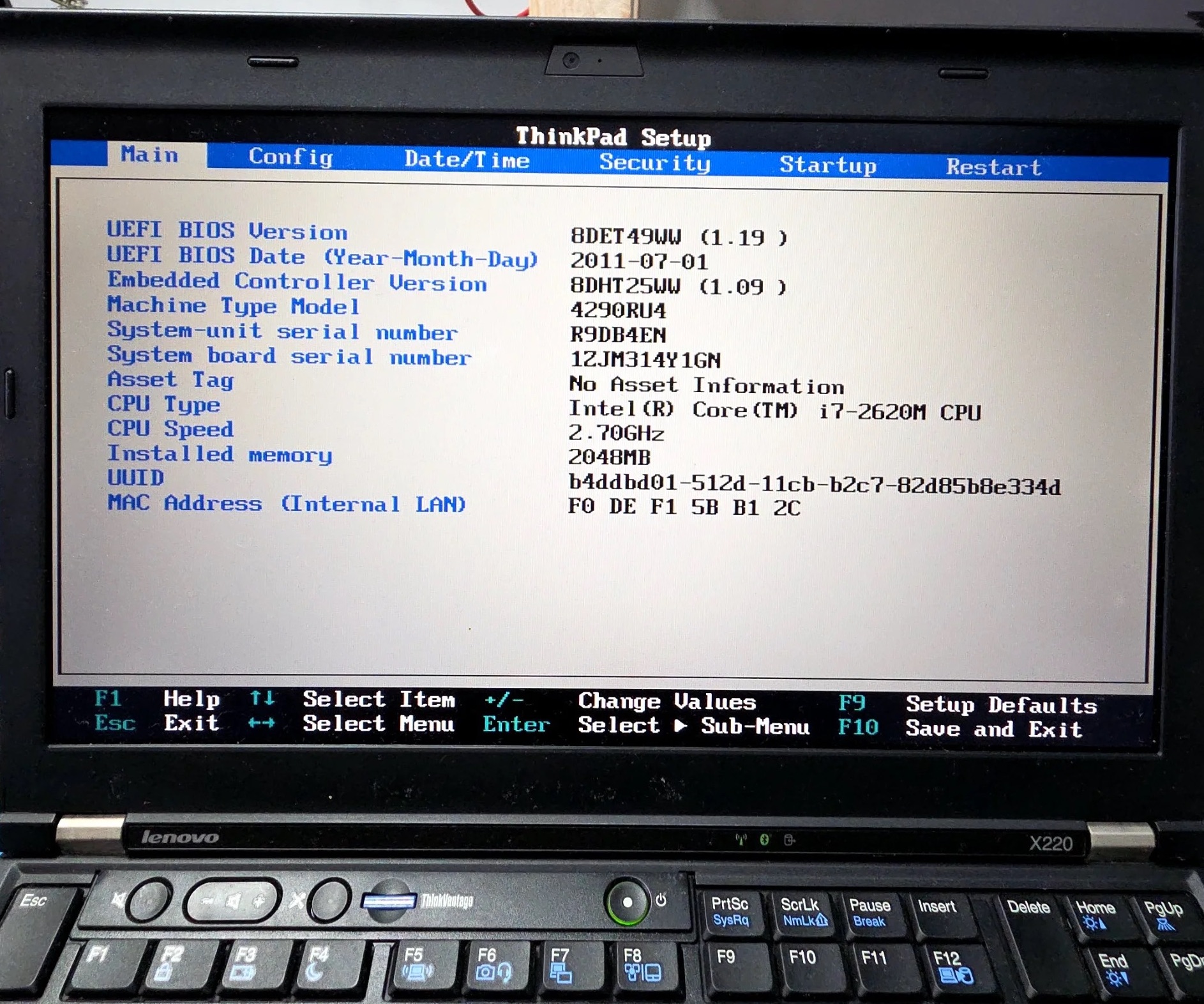The width and height of the screenshot is (1204, 1004).
Task: Select the Machine Type Model label
Action: click(233, 306)
